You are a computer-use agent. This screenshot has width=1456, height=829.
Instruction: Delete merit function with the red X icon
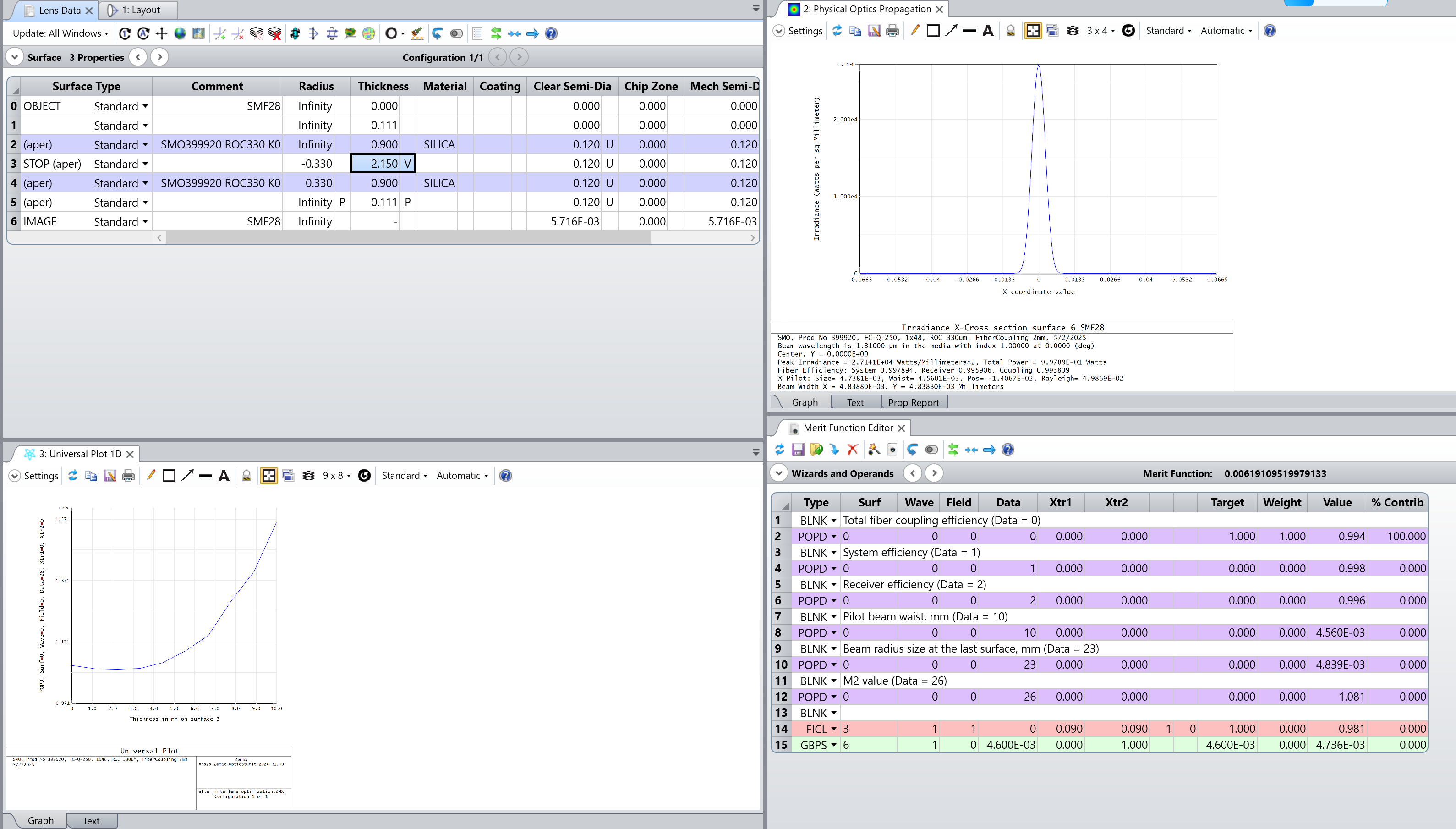[852, 450]
